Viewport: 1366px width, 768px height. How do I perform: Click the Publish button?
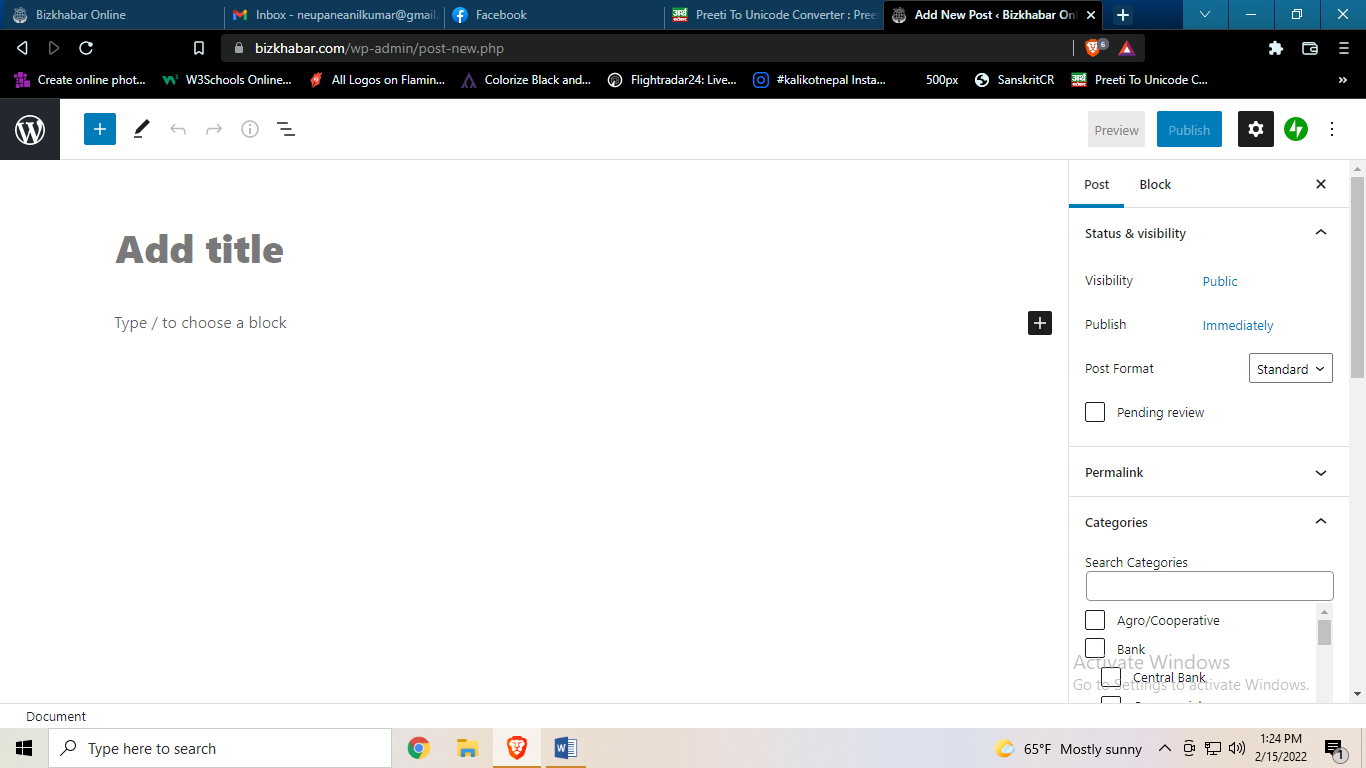click(x=1189, y=130)
